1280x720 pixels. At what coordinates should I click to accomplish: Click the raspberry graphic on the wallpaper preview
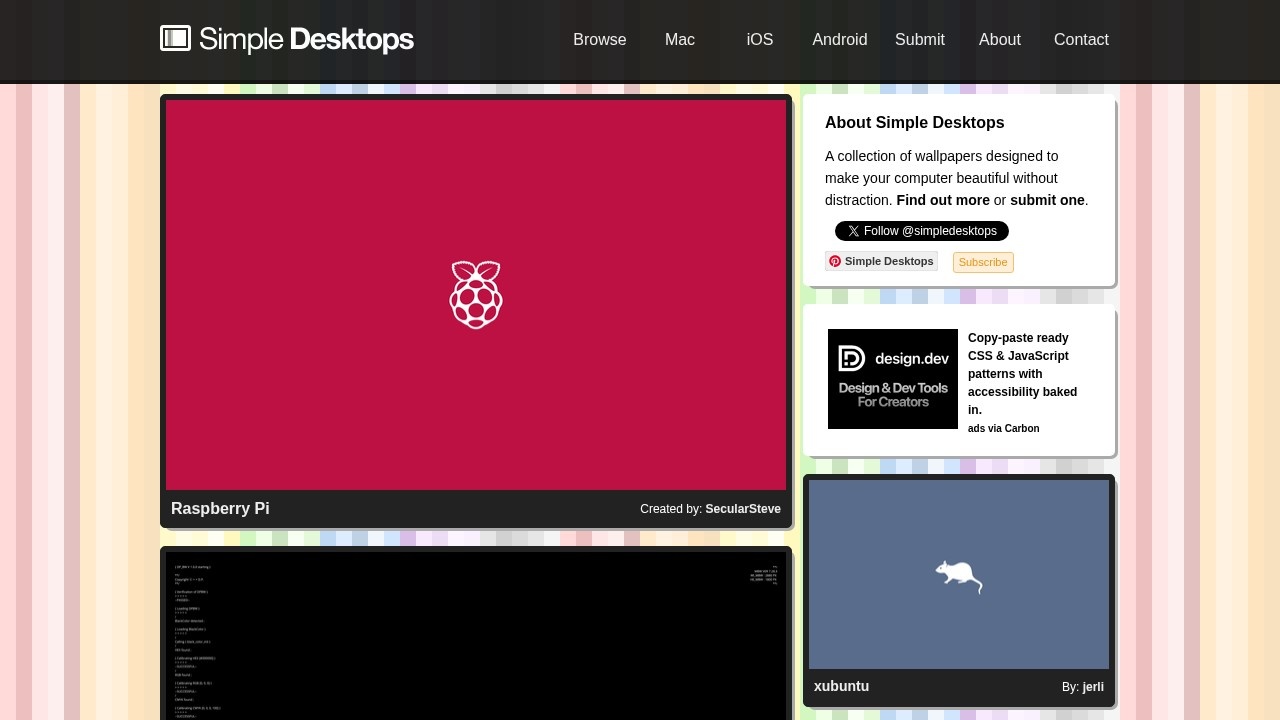tap(476, 294)
